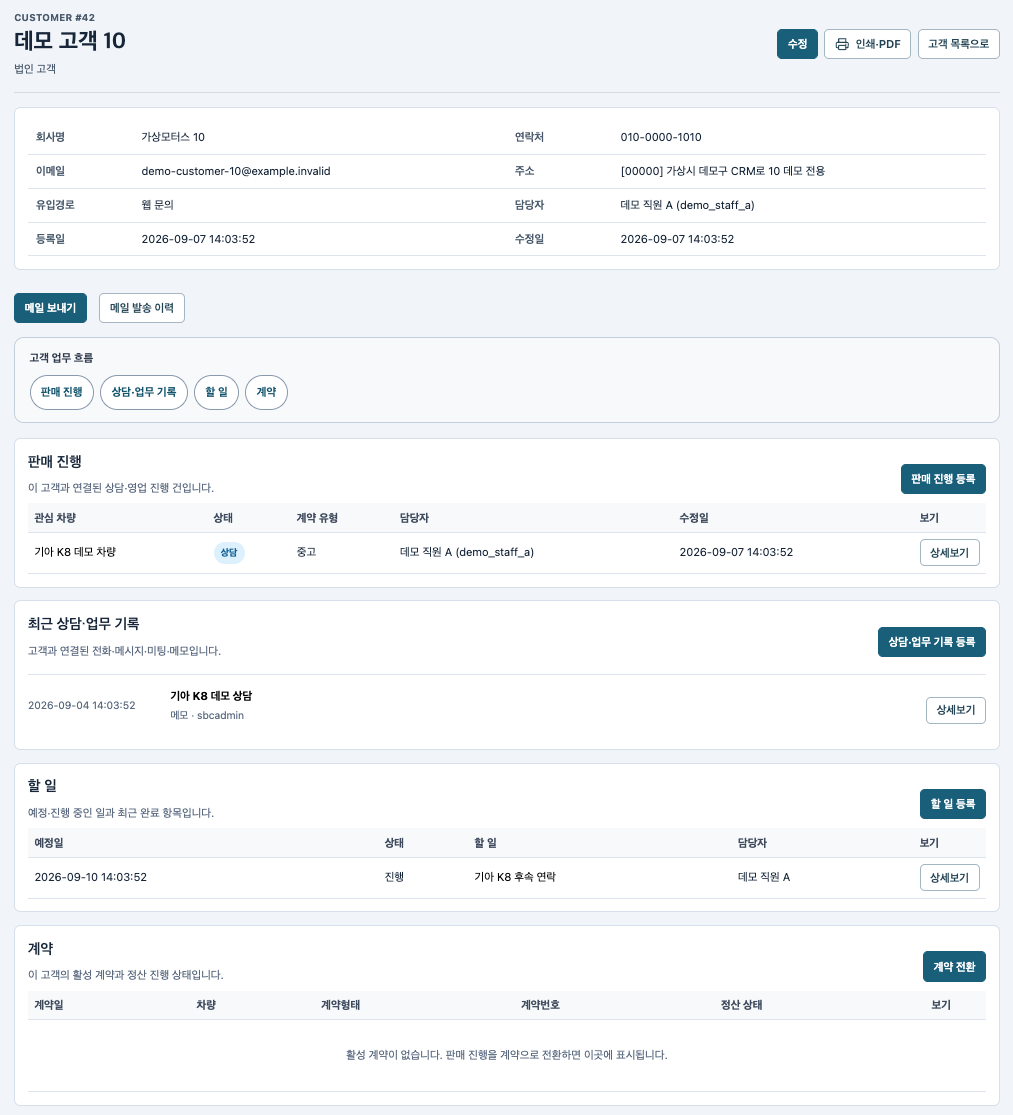Click the 관심 차량 column header
This screenshot has height=1115, width=1013.
coord(55,518)
